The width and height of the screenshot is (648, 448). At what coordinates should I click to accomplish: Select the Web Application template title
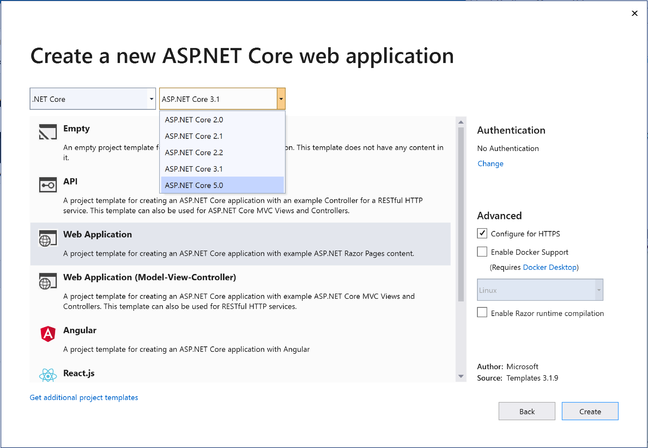click(x=98, y=234)
